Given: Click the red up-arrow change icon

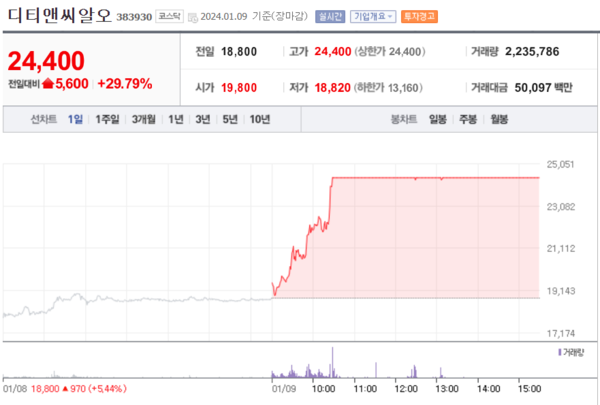Looking at the screenshot, I should click(x=48, y=83).
